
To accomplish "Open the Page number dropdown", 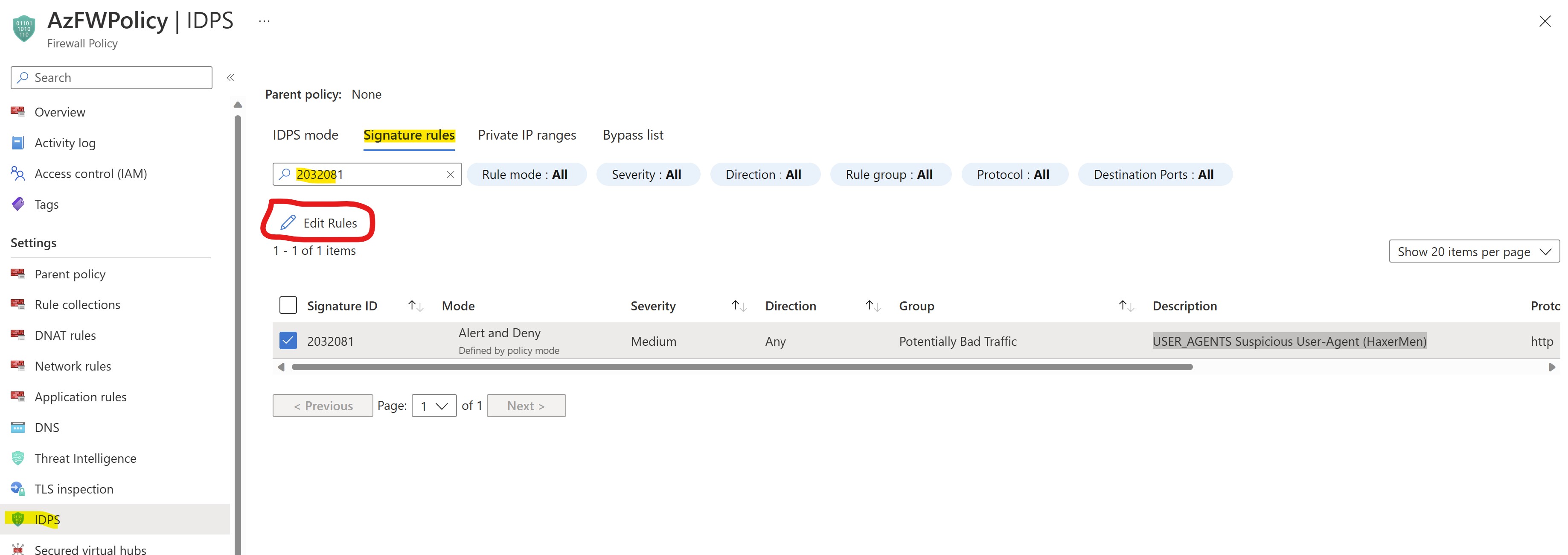I will point(434,406).
